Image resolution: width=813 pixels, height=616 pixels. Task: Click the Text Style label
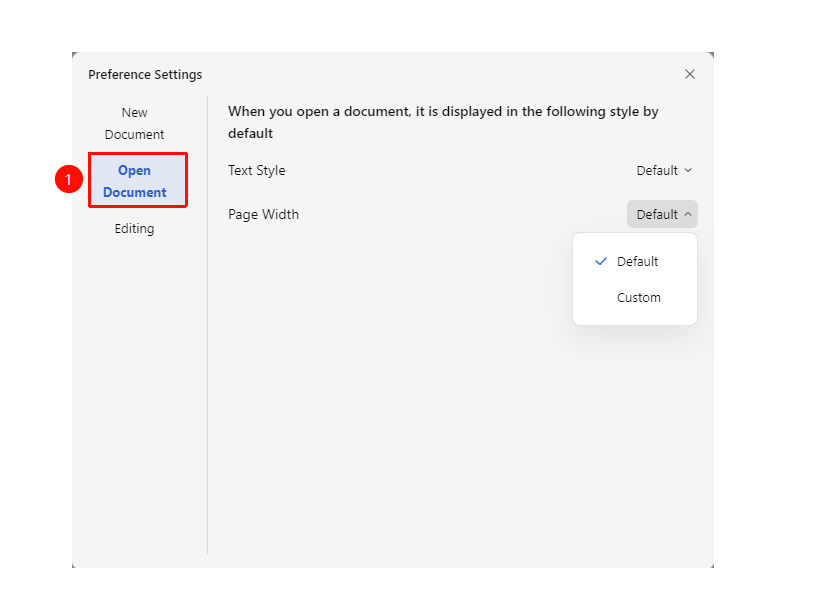pyautogui.click(x=257, y=171)
